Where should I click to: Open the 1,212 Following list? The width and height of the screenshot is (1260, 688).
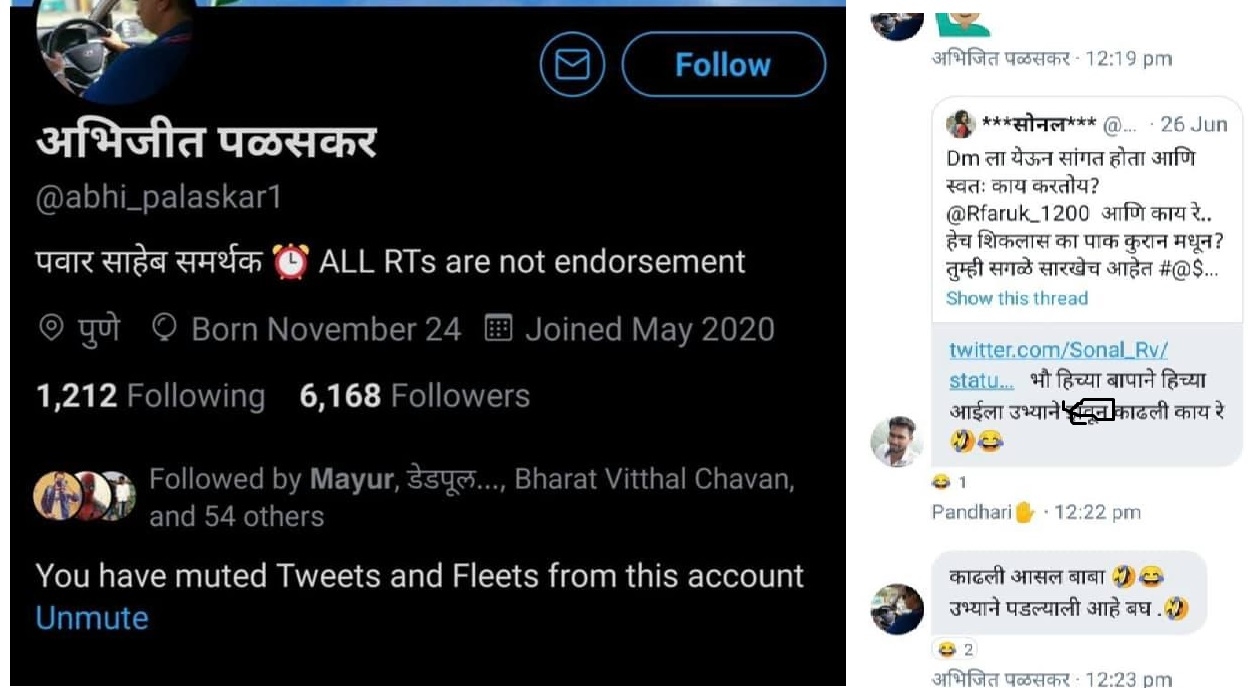(x=151, y=396)
